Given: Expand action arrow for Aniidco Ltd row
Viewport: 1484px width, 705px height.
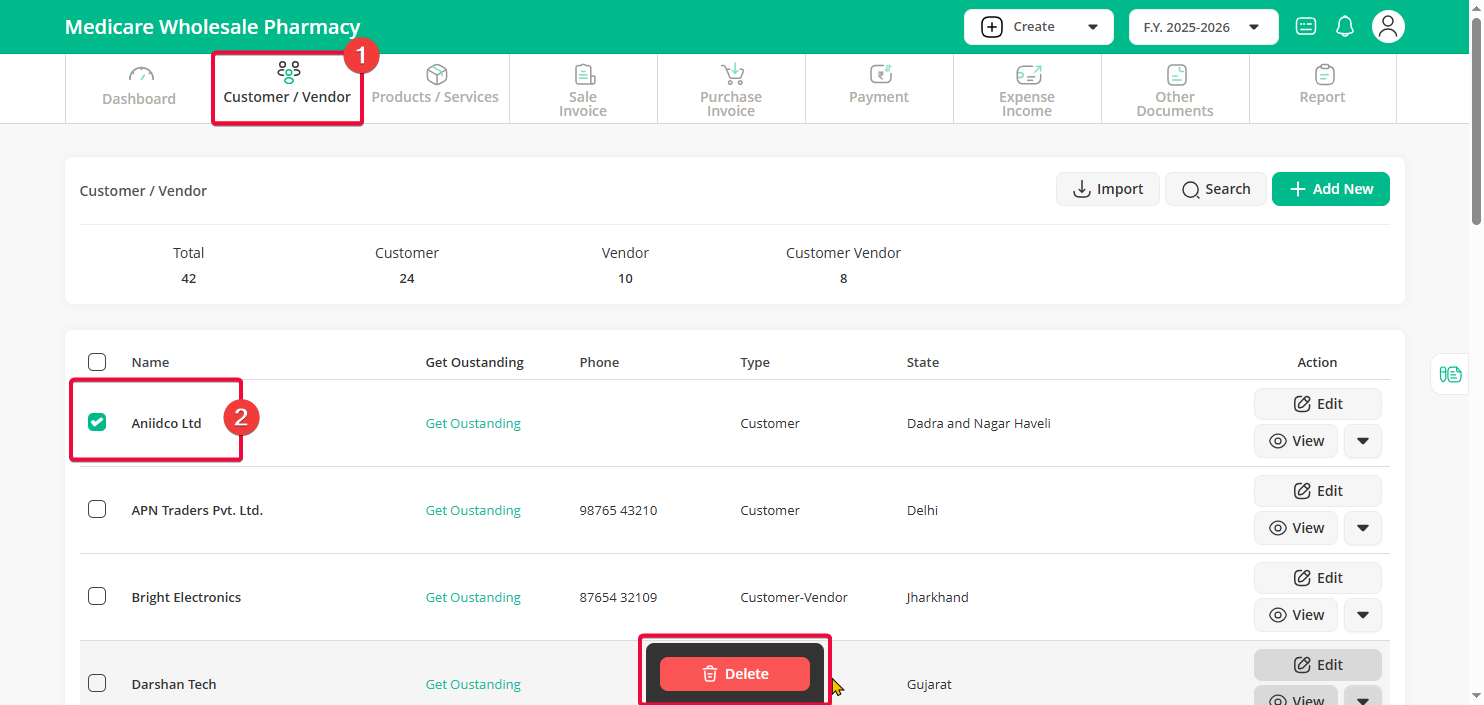Looking at the screenshot, I should (1362, 441).
